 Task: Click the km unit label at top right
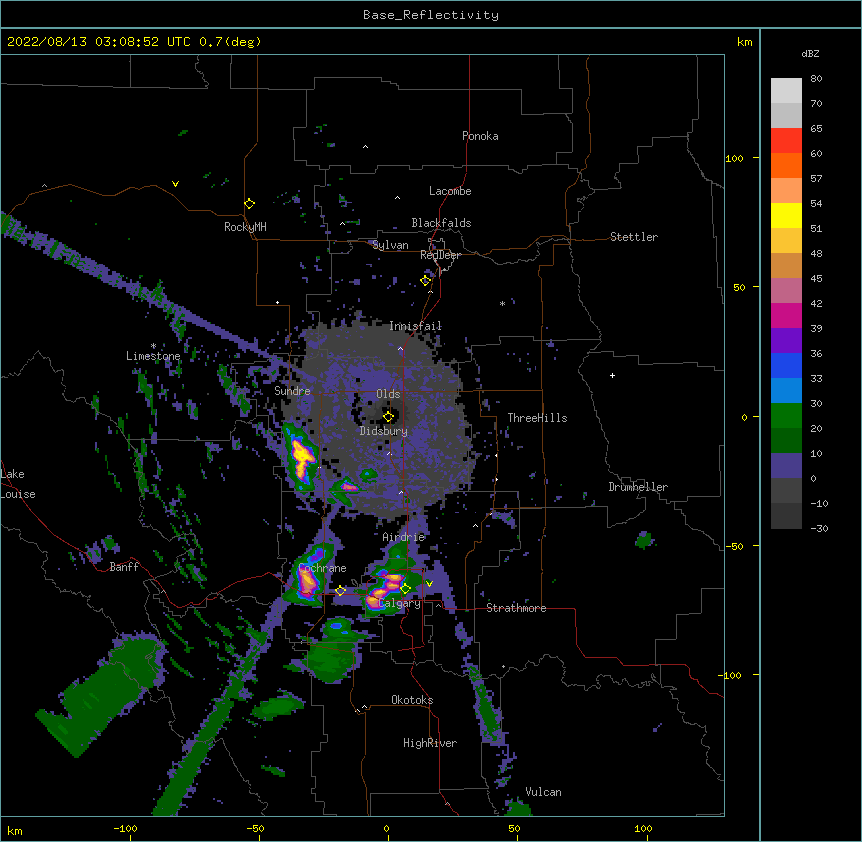coord(744,42)
